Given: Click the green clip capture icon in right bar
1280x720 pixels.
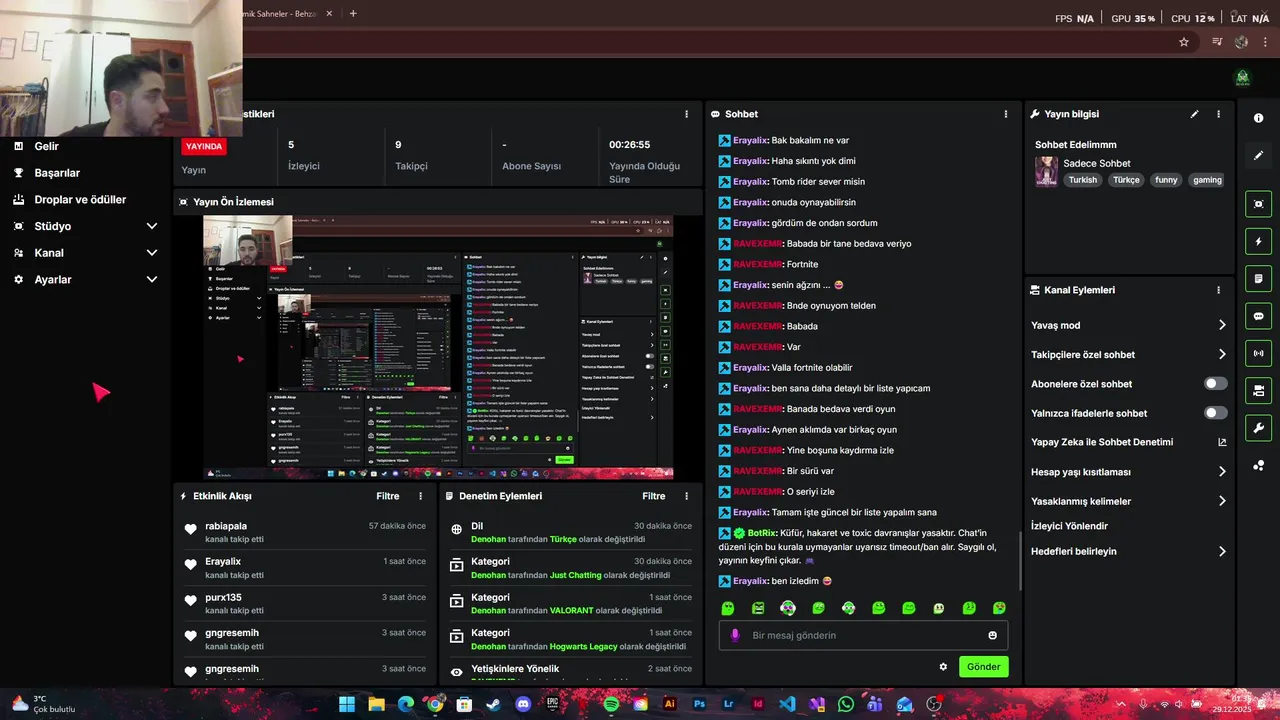Looking at the screenshot, I should point(1258,204).
